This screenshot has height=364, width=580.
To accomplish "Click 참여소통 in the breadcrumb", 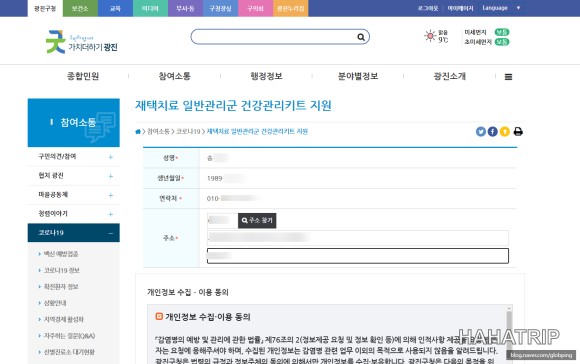I will click(158, 131).
